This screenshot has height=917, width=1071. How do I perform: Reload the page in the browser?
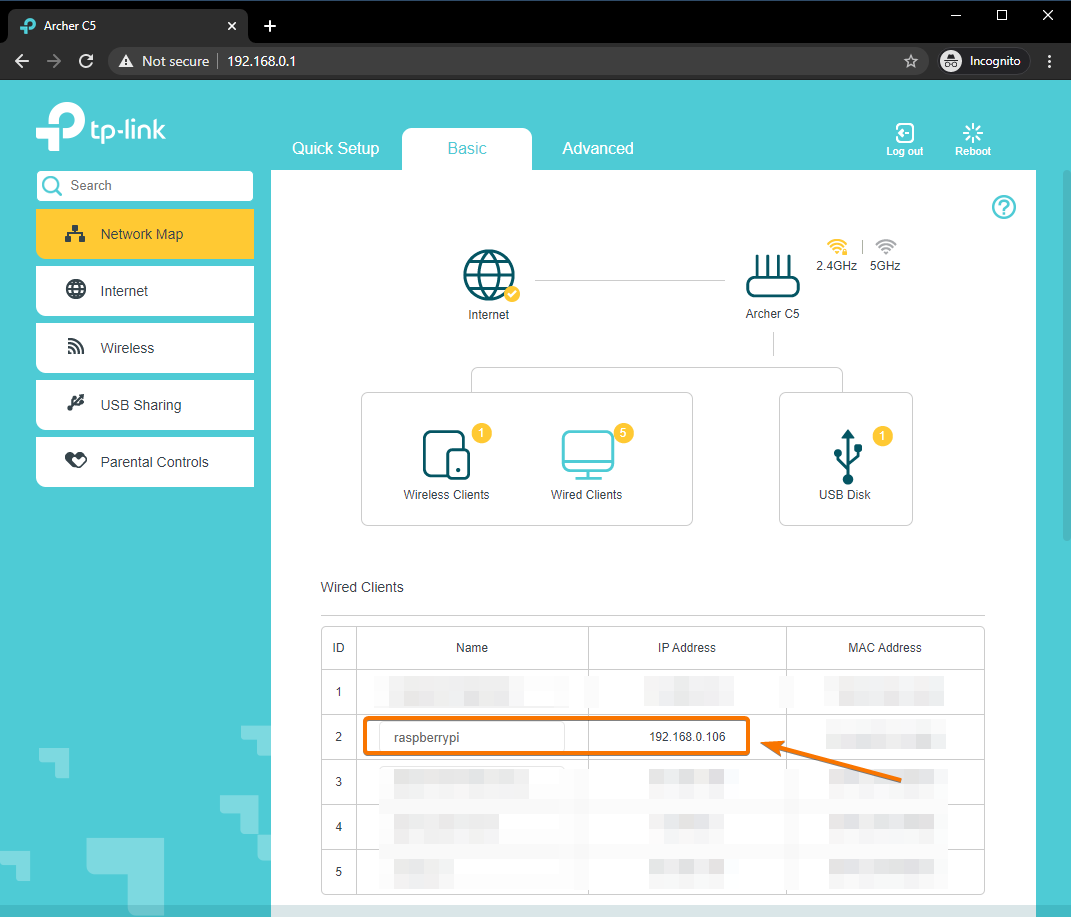click(x=86, y=61)
